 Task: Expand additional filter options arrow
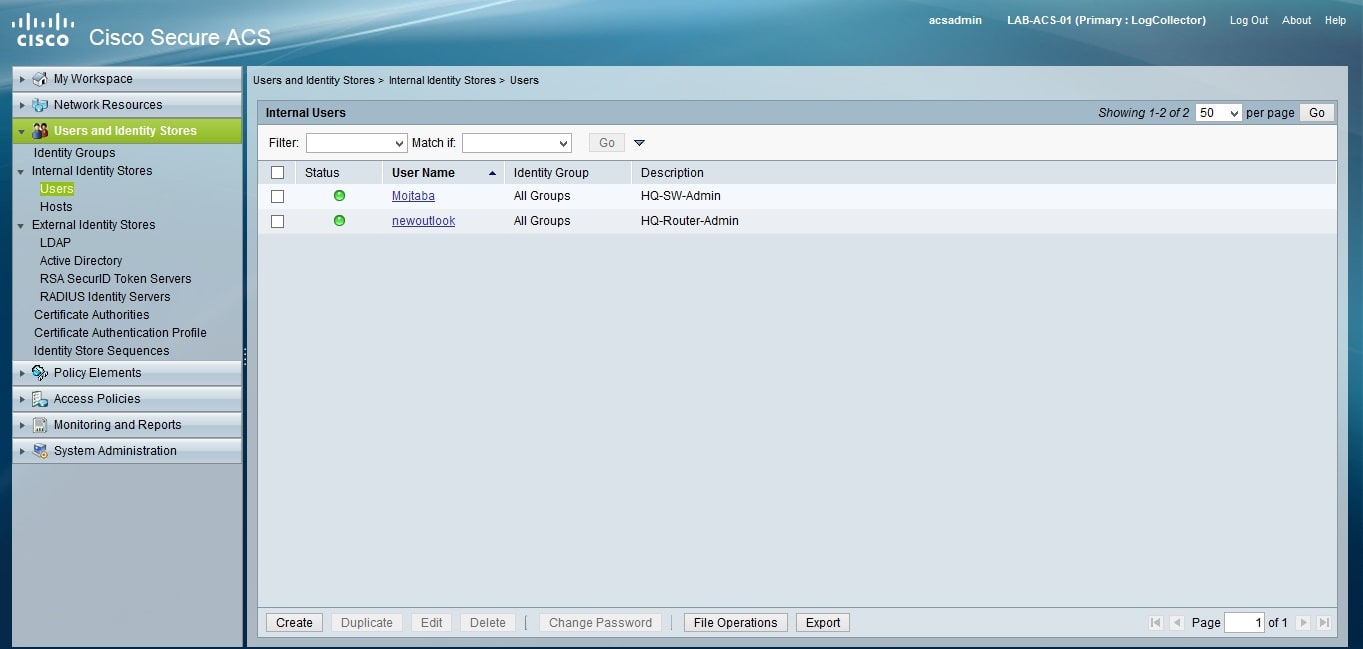point(640,143)
